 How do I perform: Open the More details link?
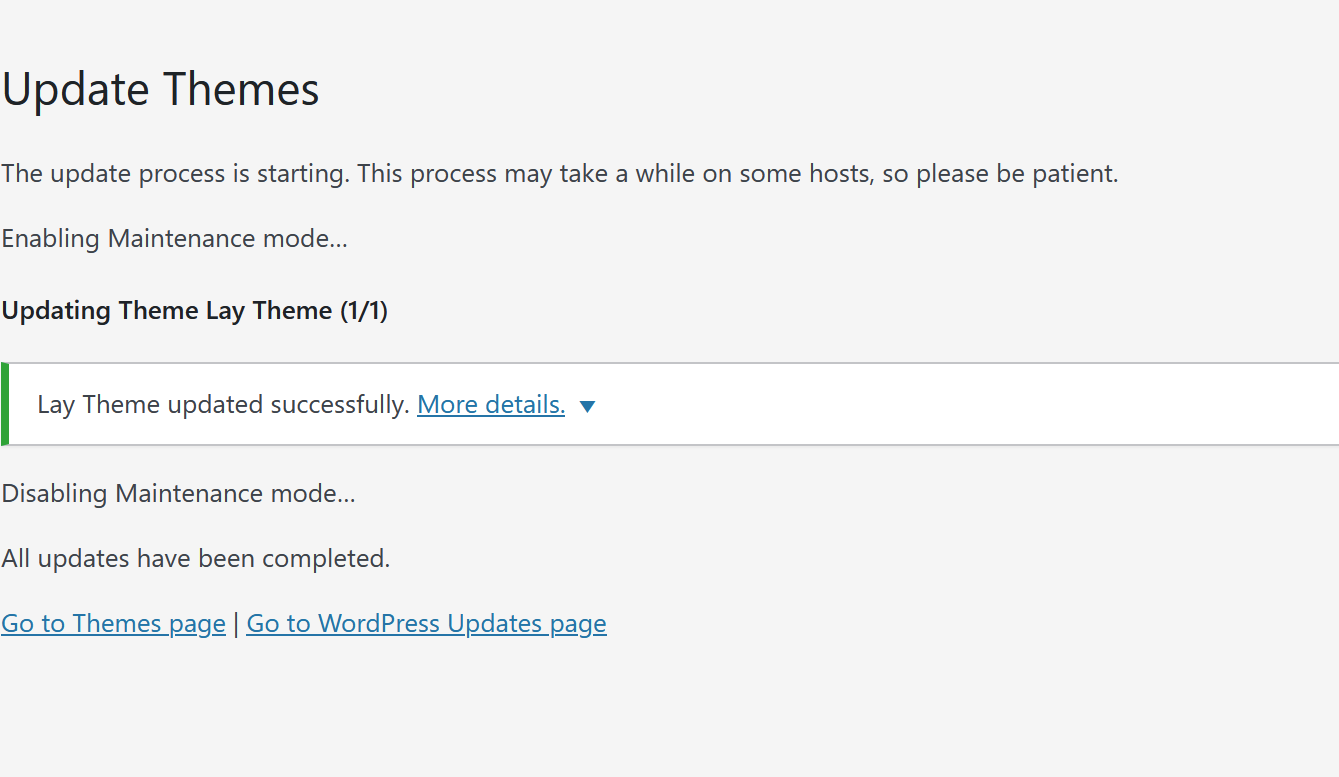[491, 405]
